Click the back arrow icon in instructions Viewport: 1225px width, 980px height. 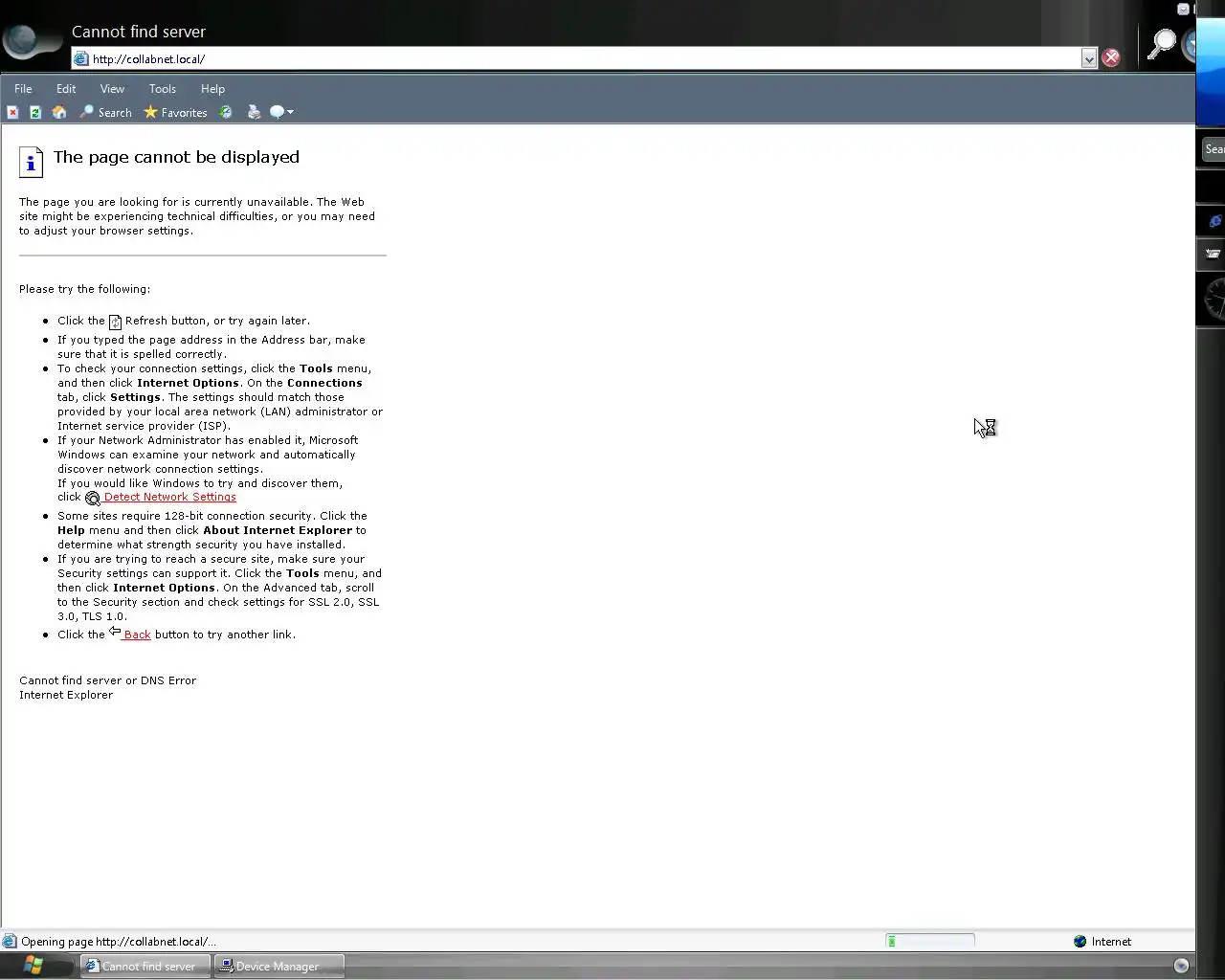[x=115, y=632]
